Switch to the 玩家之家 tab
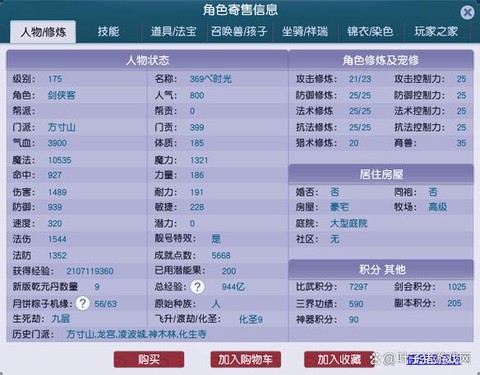 click(x=436, y=32)
